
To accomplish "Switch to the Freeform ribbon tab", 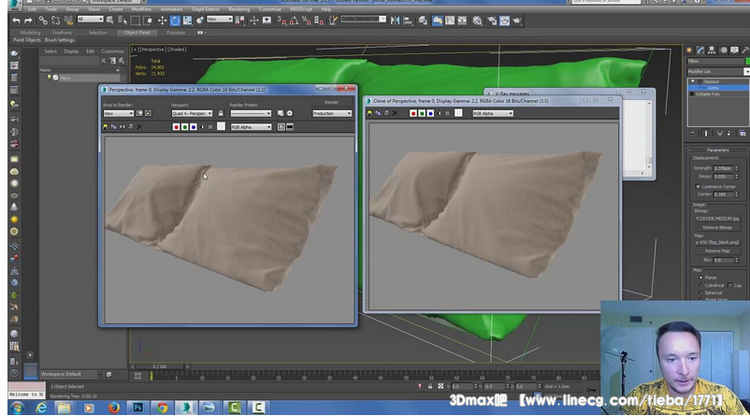I will tap(63, 32).
